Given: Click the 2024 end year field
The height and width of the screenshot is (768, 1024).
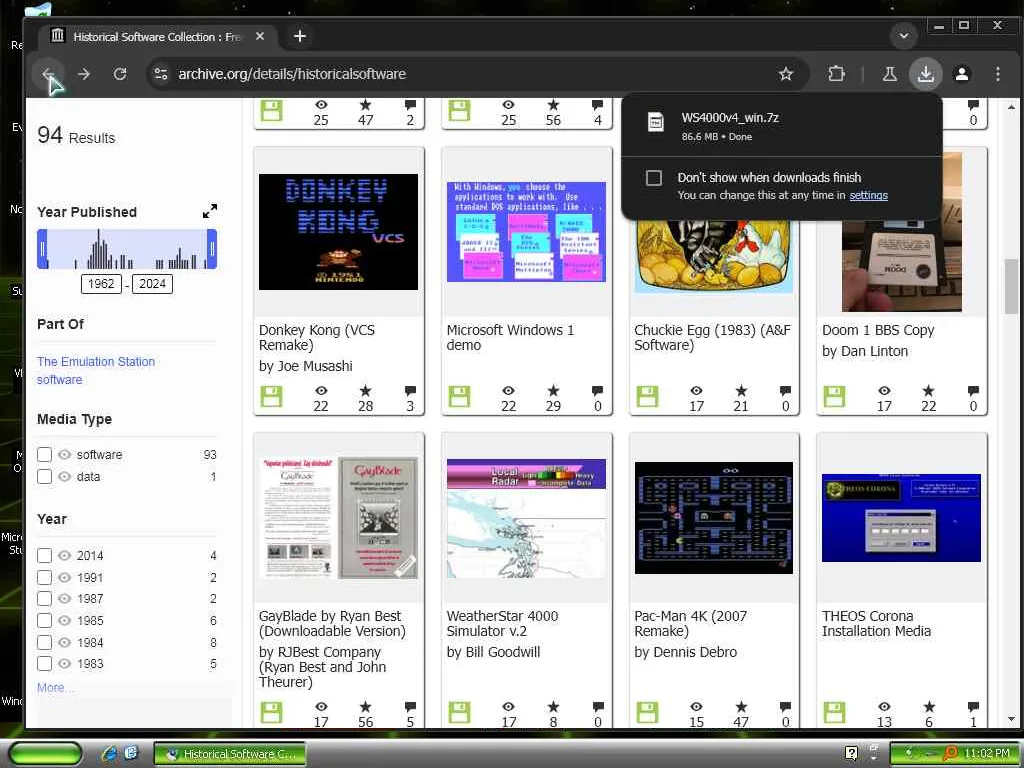Looking at the screenshot, I should [x=152, y=284].
